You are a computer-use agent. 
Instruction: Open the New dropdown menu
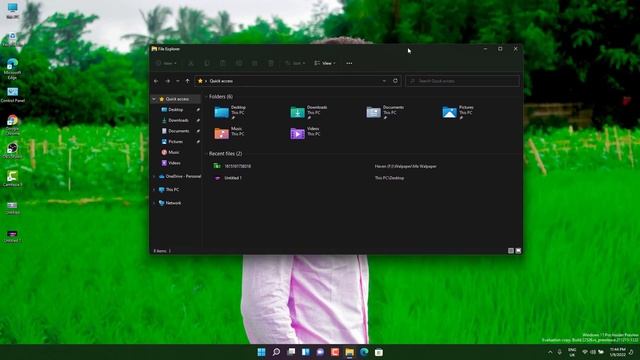[x=167, y=63]
